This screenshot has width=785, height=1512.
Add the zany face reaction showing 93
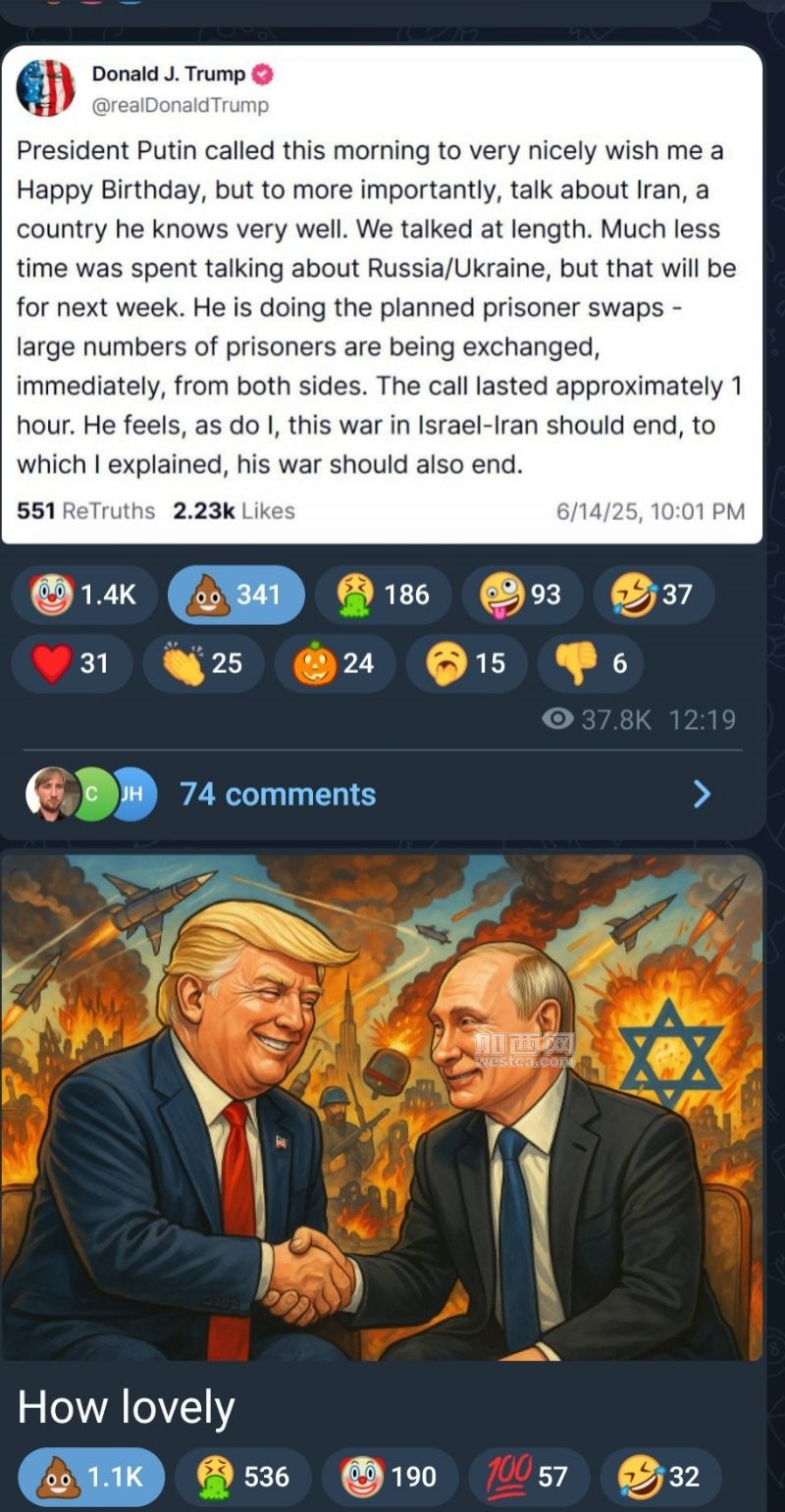[522, 595]
